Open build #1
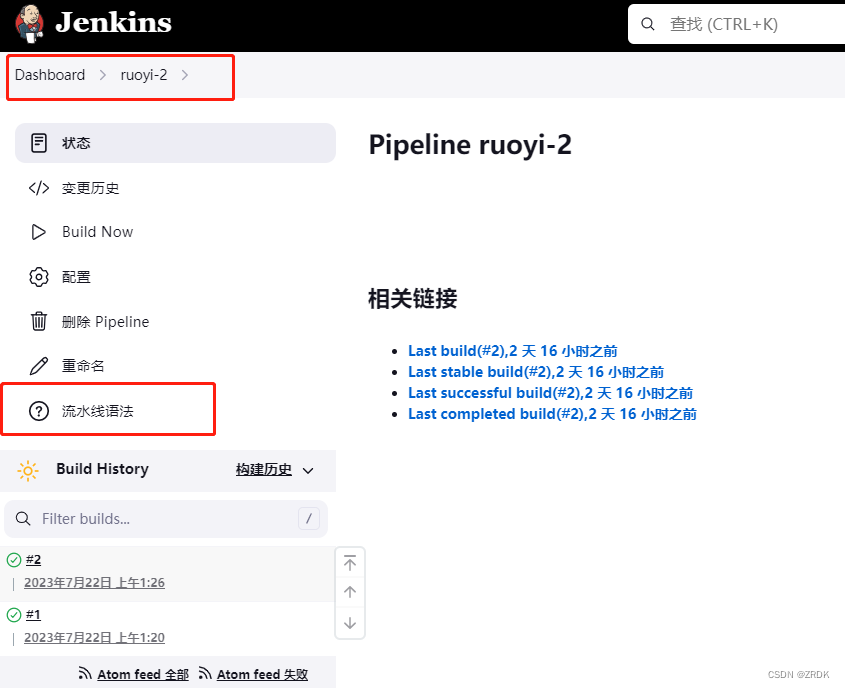This screenshot has height=688, width=845. (x=33, y=615)
